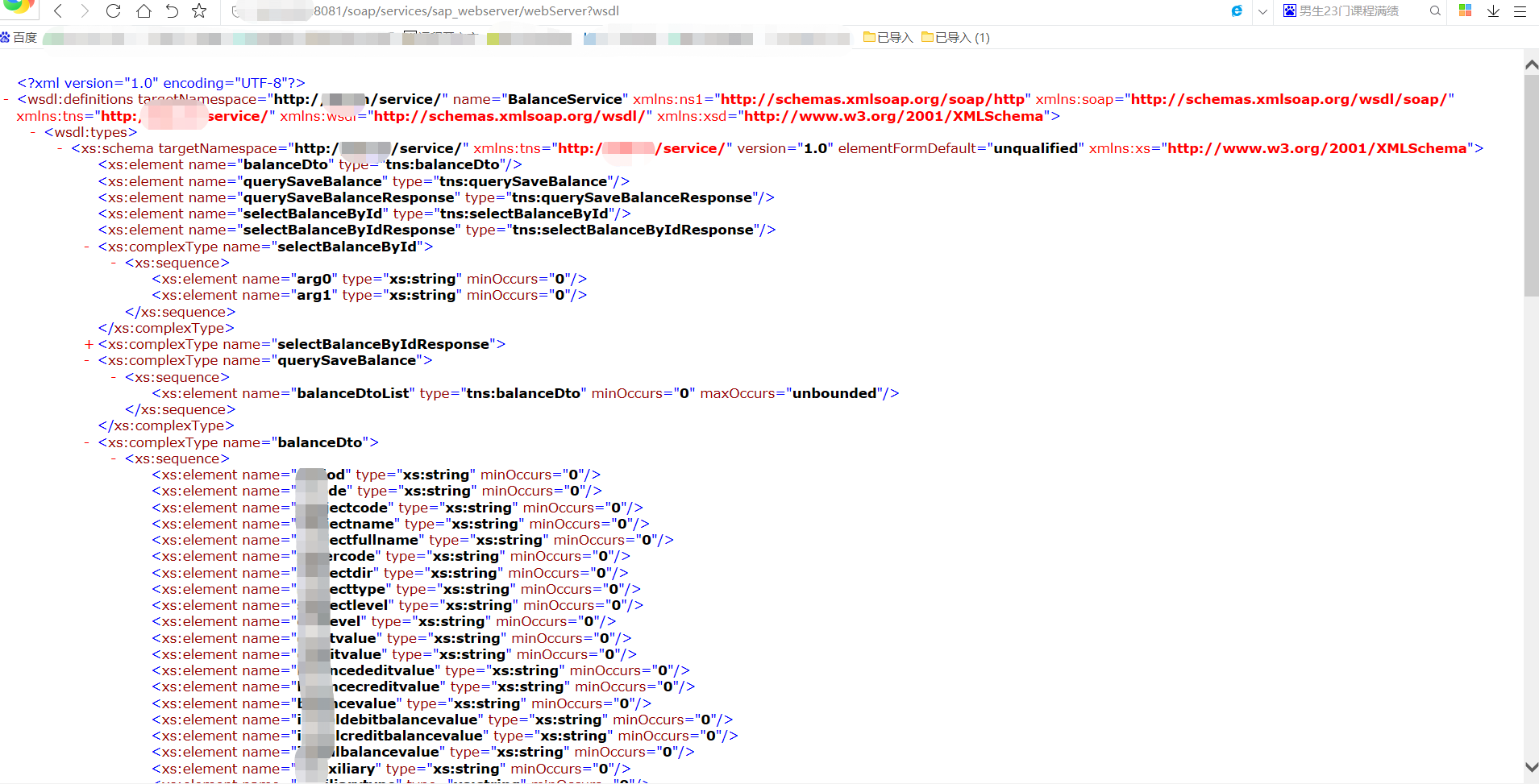Viewport: 1539px width, 784px height.
Task: Select the undo arrow icon
Action: pos(171,11)
